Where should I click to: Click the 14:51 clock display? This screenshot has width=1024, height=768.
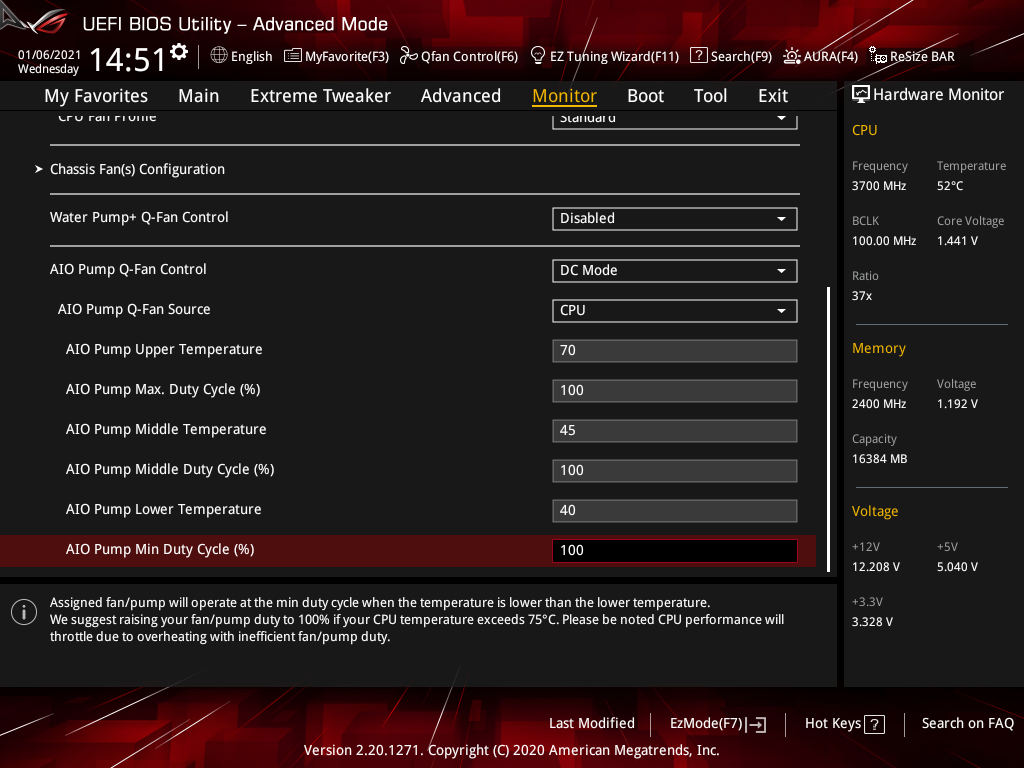tap(127, 59)
